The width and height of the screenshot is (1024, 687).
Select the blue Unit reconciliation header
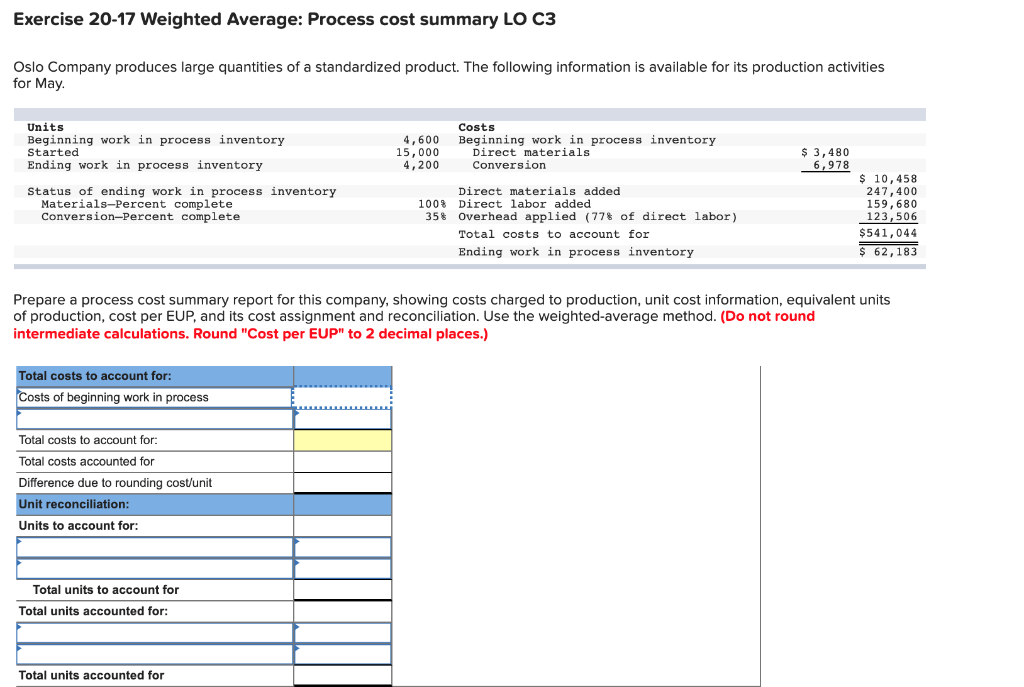coord(150,503)
